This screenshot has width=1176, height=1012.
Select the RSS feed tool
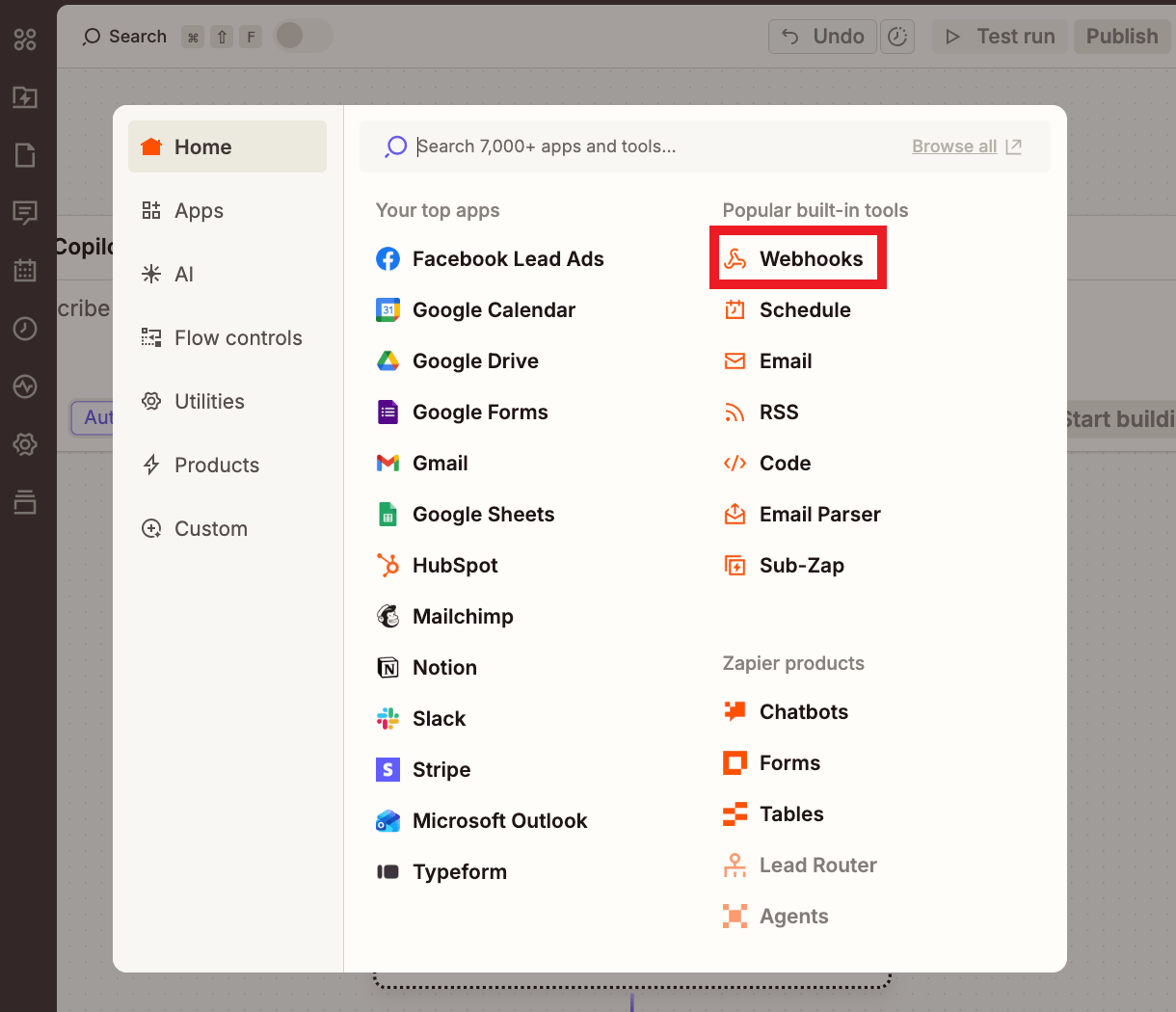[x=761, y=412]
